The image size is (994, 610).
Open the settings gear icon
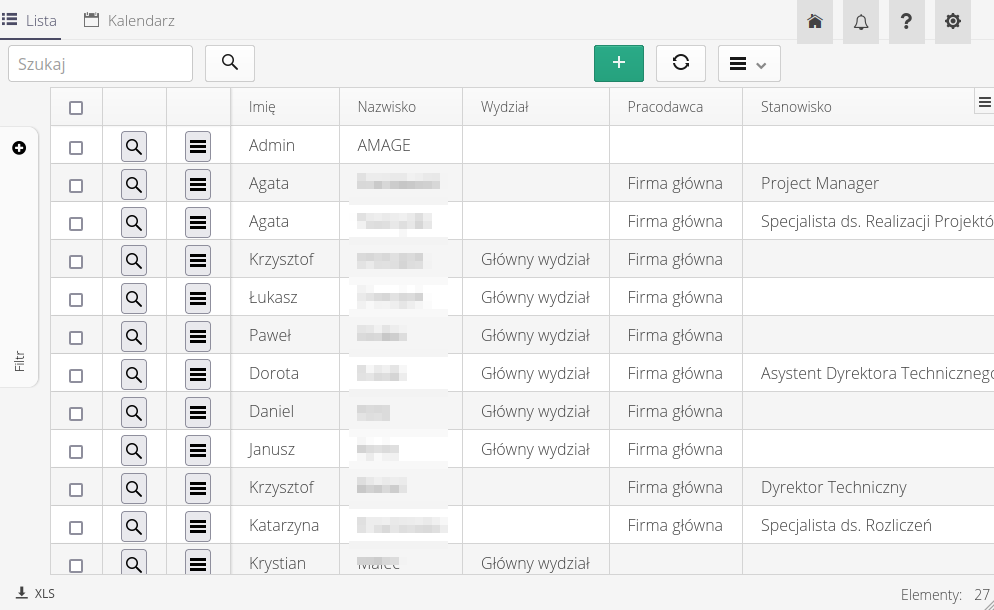pyautogui.click(x=952, y=21)
